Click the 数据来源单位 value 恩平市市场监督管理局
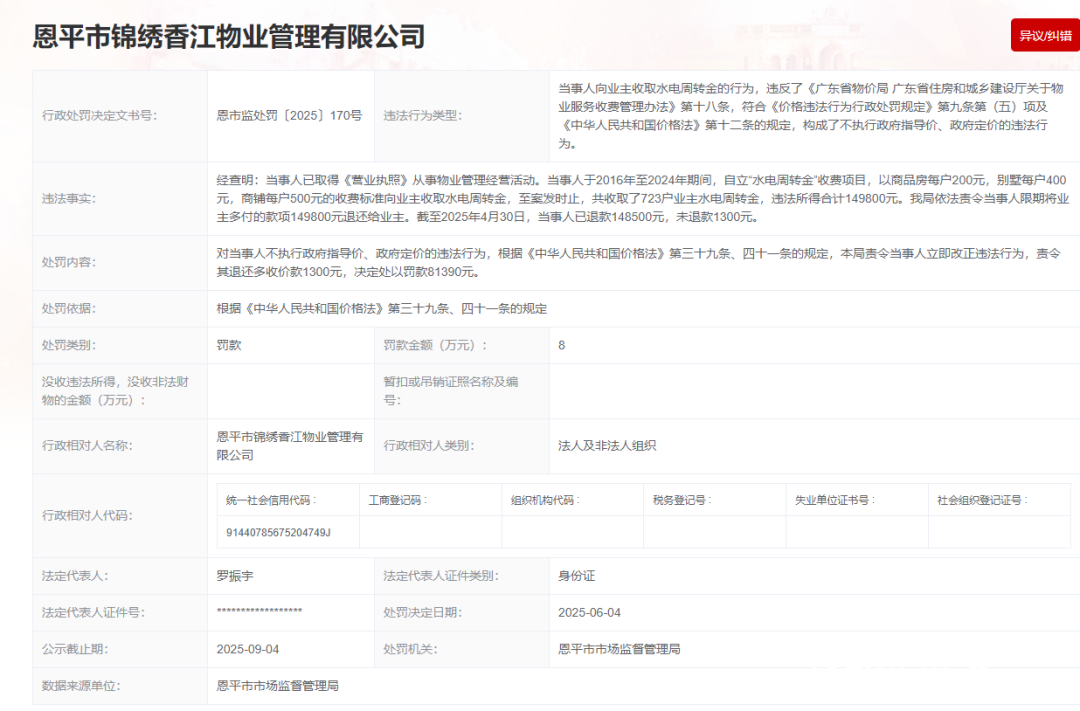Screen dimensions: 1080x711 click(278, 686)
